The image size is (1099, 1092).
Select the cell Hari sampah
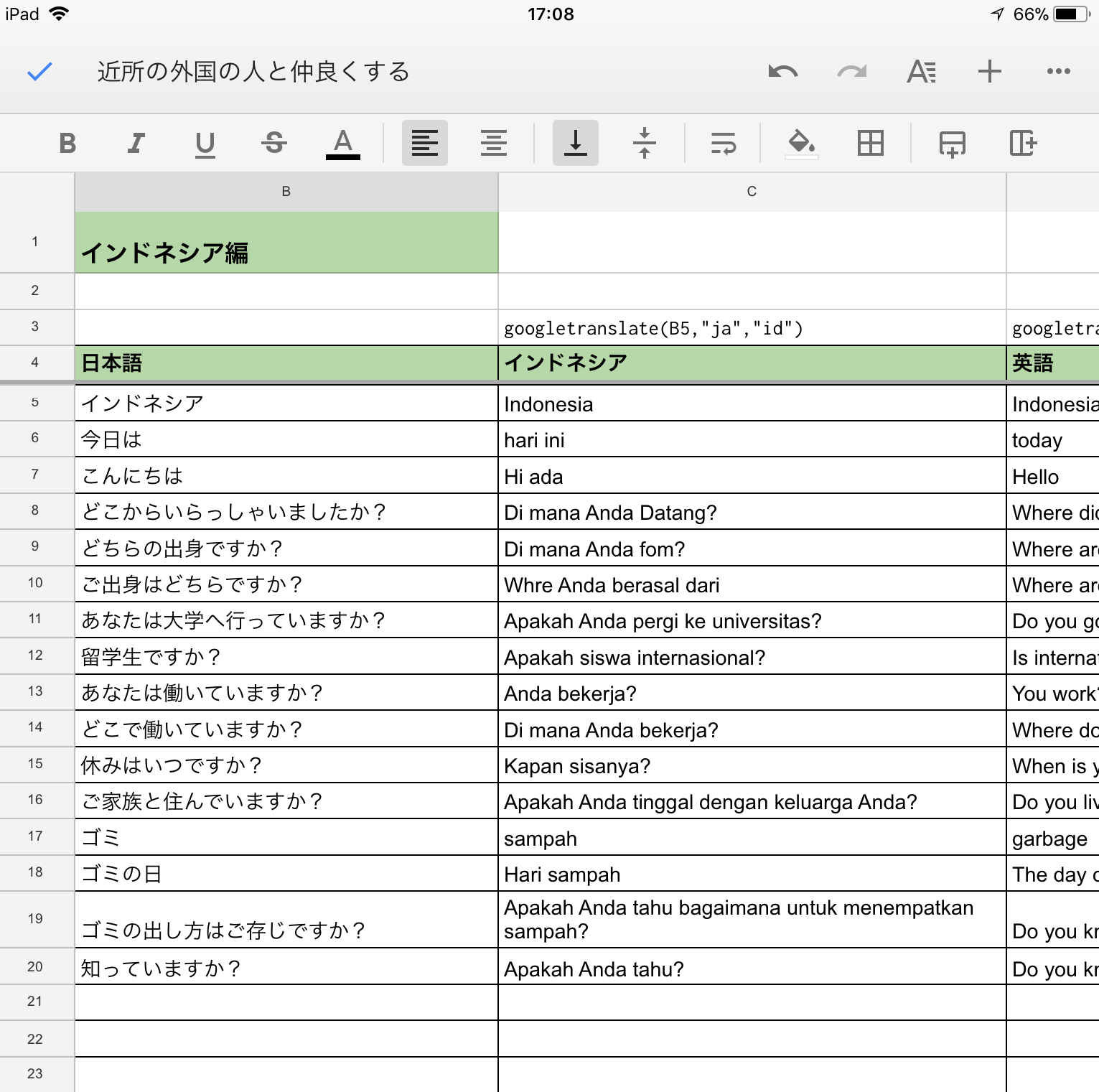pyautogui.click(x=752, y=874)
